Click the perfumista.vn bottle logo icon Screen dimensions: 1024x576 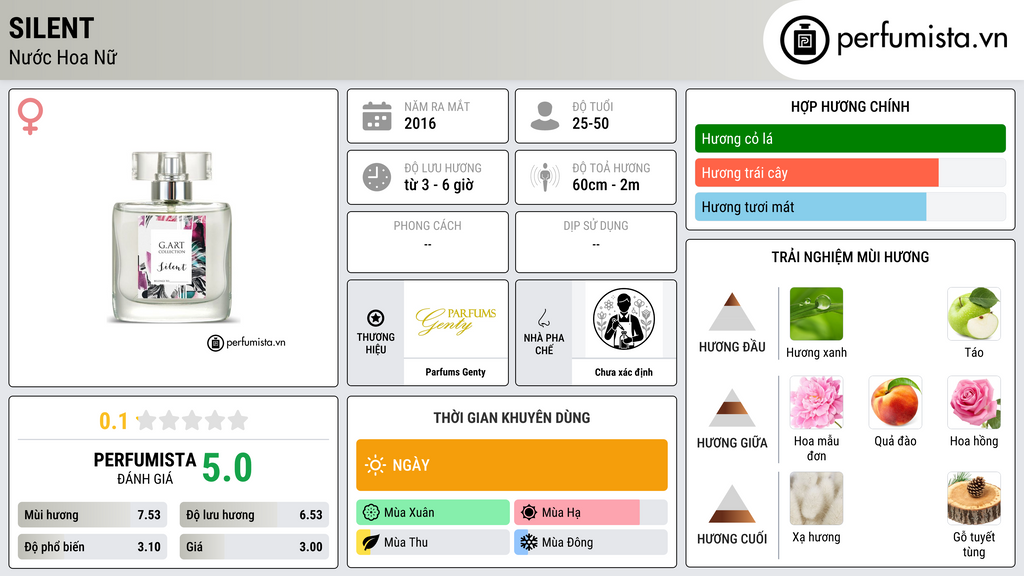click(804, 40)
